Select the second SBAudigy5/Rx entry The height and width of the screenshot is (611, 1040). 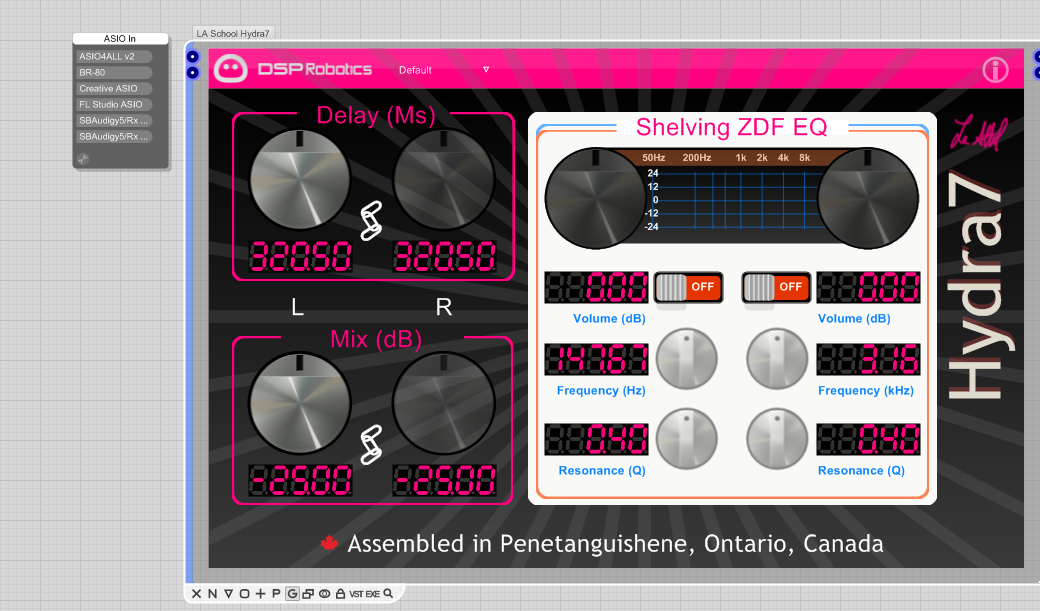tap(113, 137)
